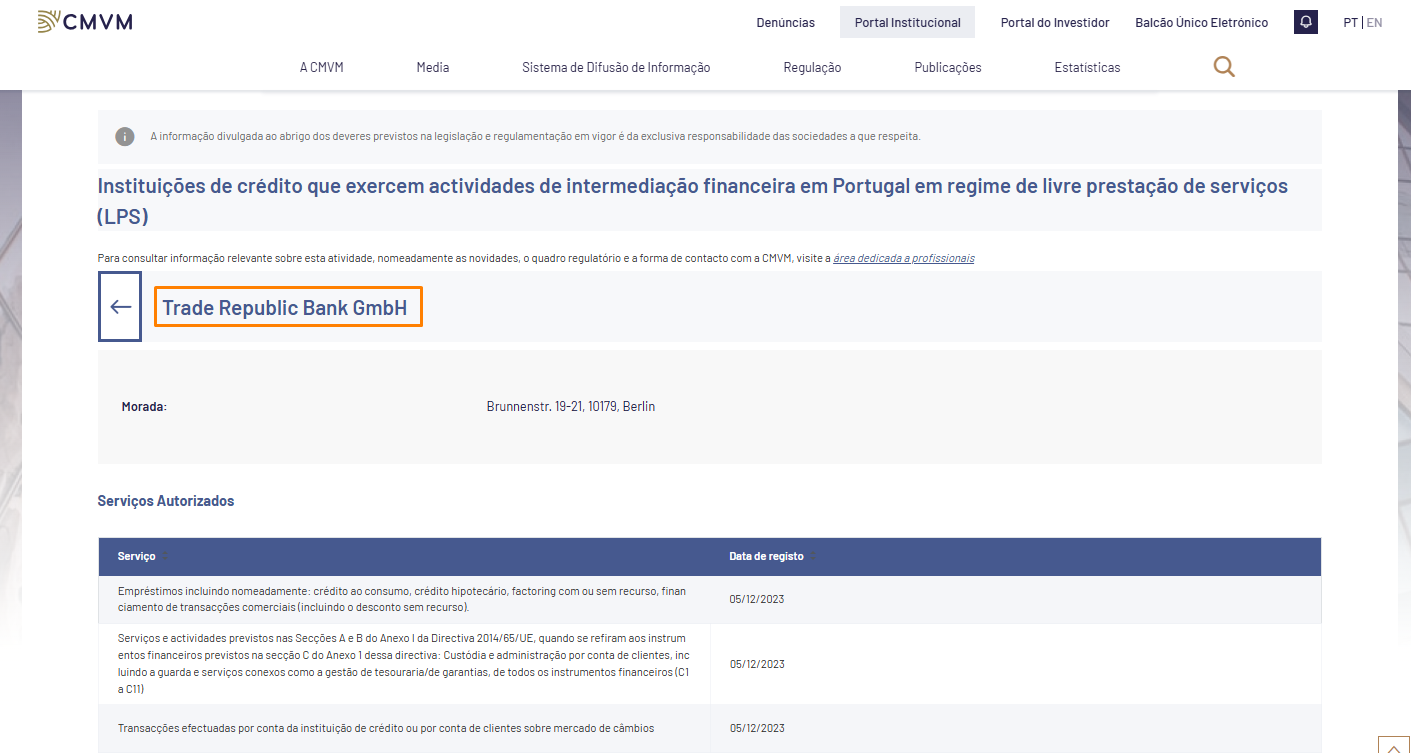
Task: Select the Empréstimos service row text
Action: tap(402, 599)
